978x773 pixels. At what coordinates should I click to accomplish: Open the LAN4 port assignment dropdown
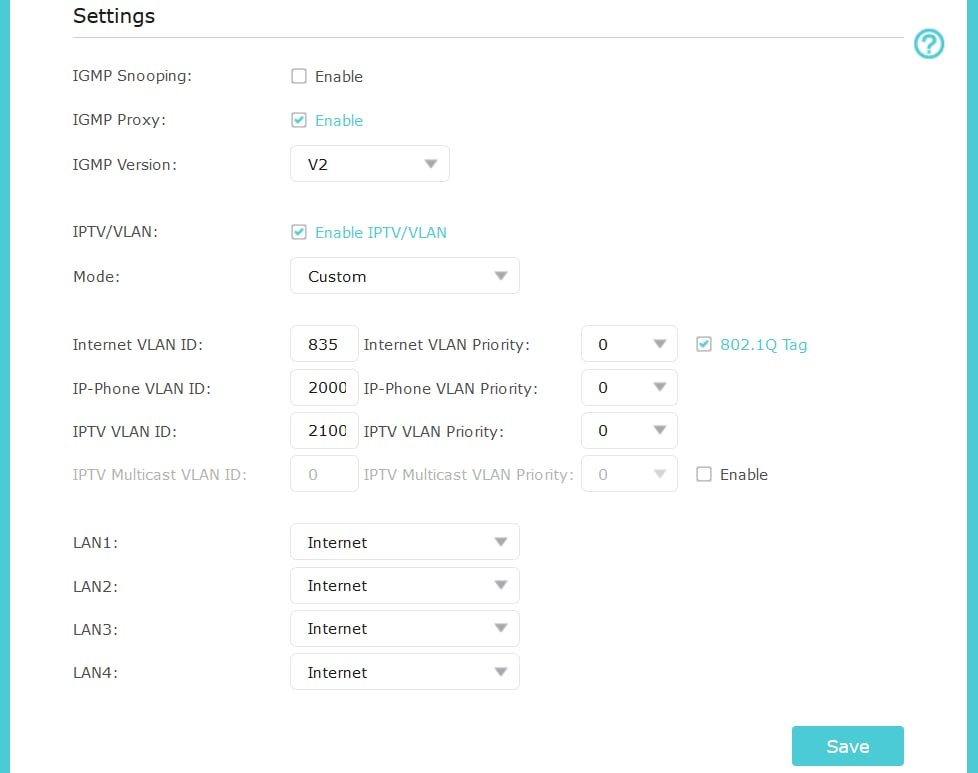click(x=405, y=672)
